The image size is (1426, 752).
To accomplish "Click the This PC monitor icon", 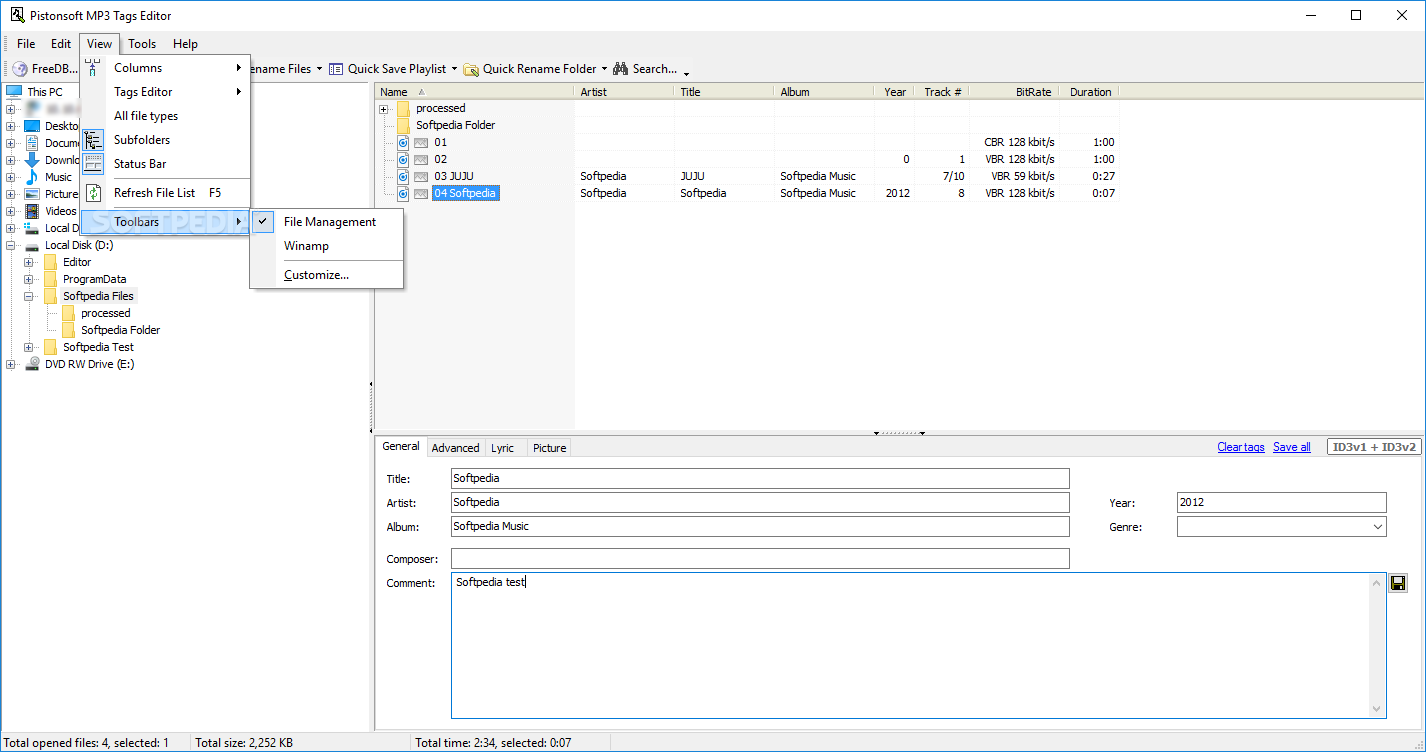I will [x=14, y=92].
